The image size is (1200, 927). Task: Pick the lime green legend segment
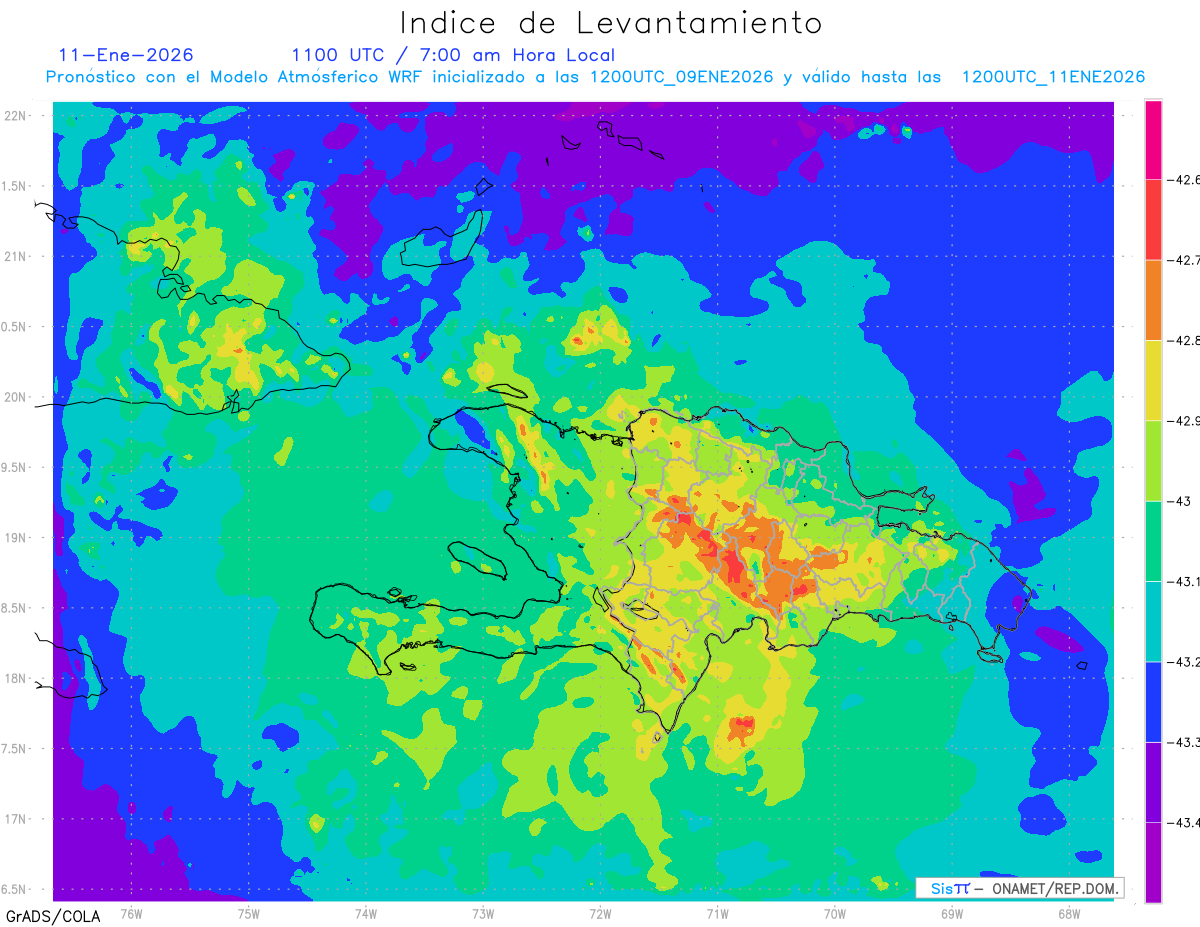(1153, 460)
